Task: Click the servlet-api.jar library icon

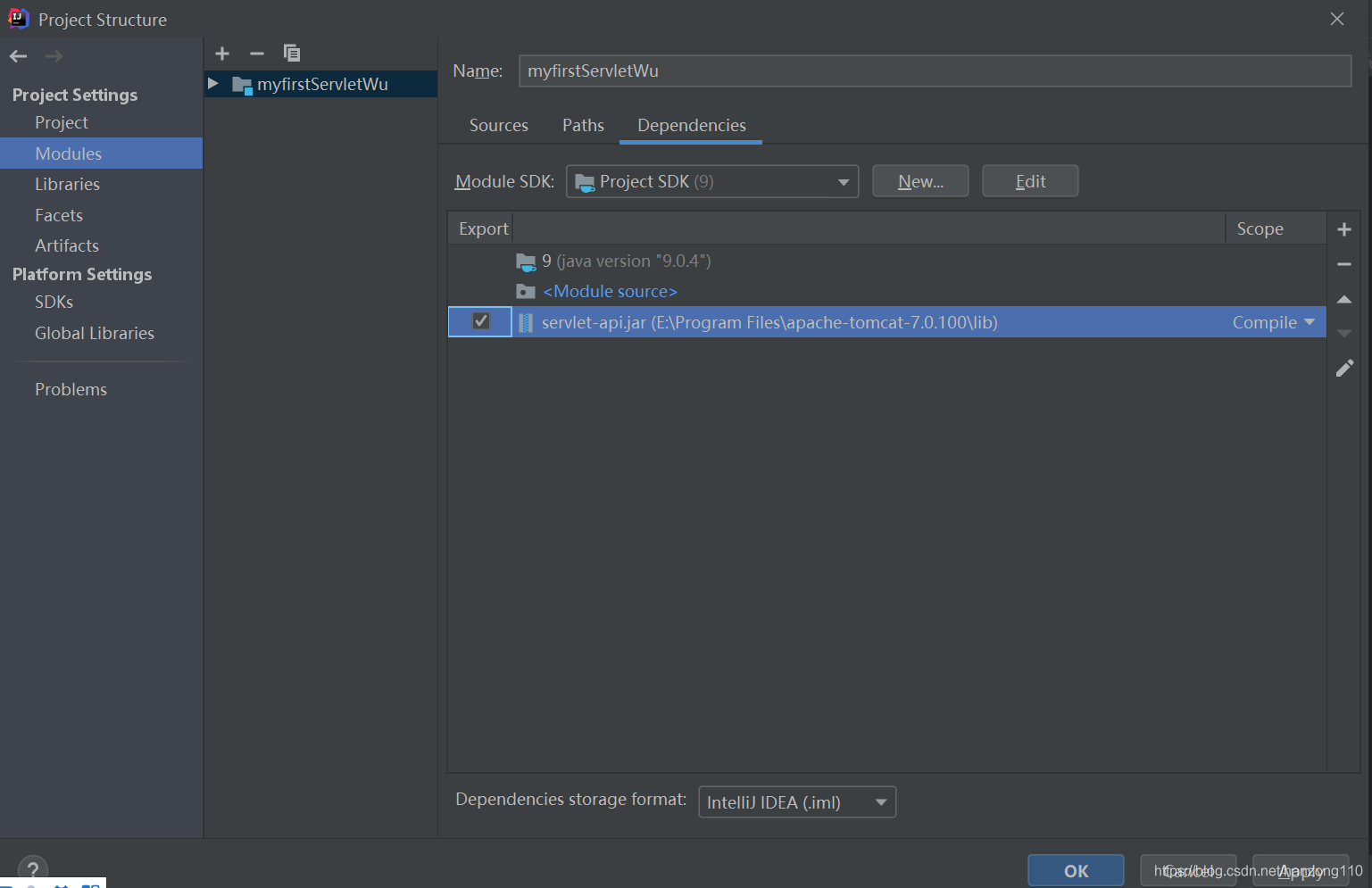Action: tap(526, 322)
